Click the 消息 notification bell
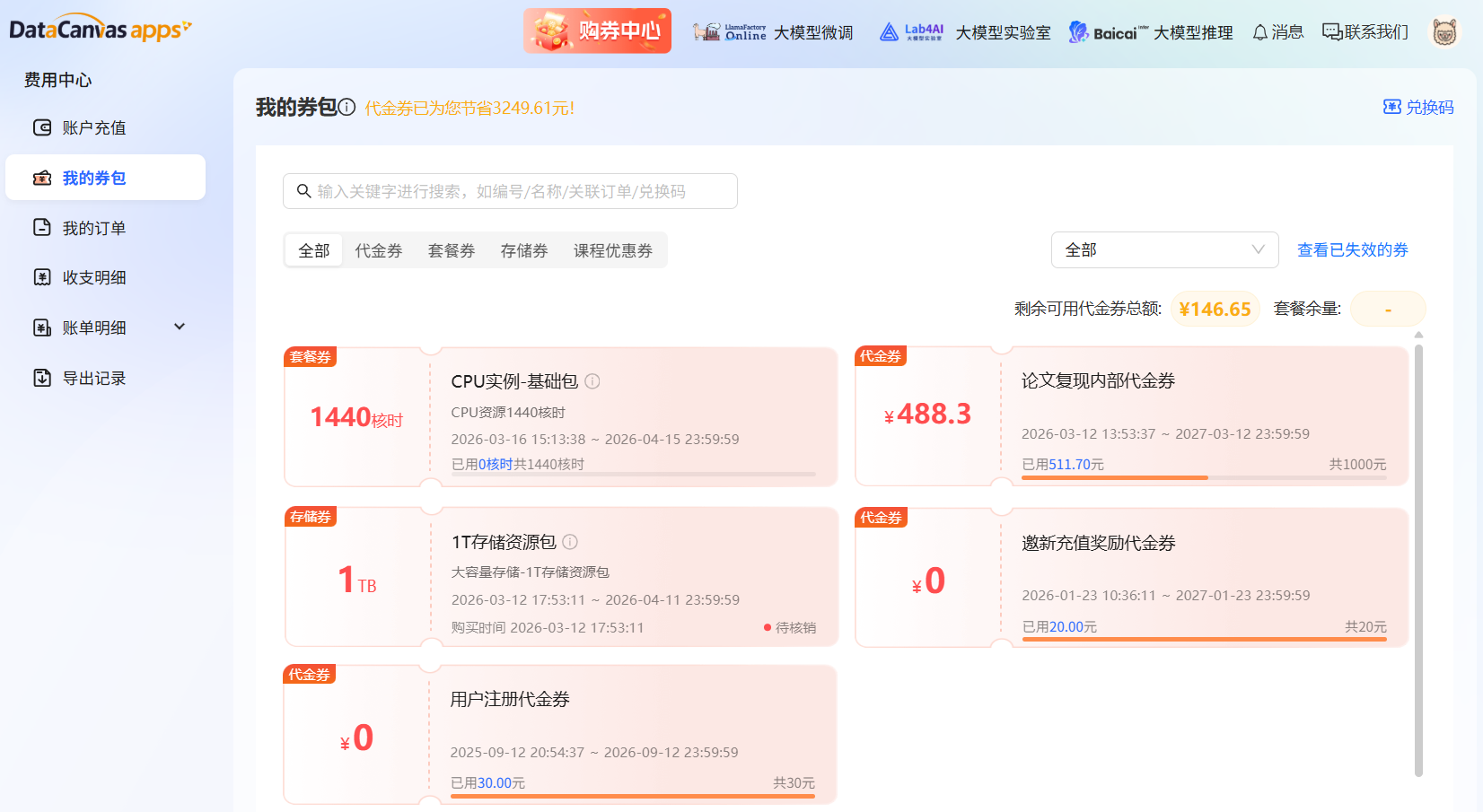The width and height of the screenshot is (1483, 812). point(1260,31)
